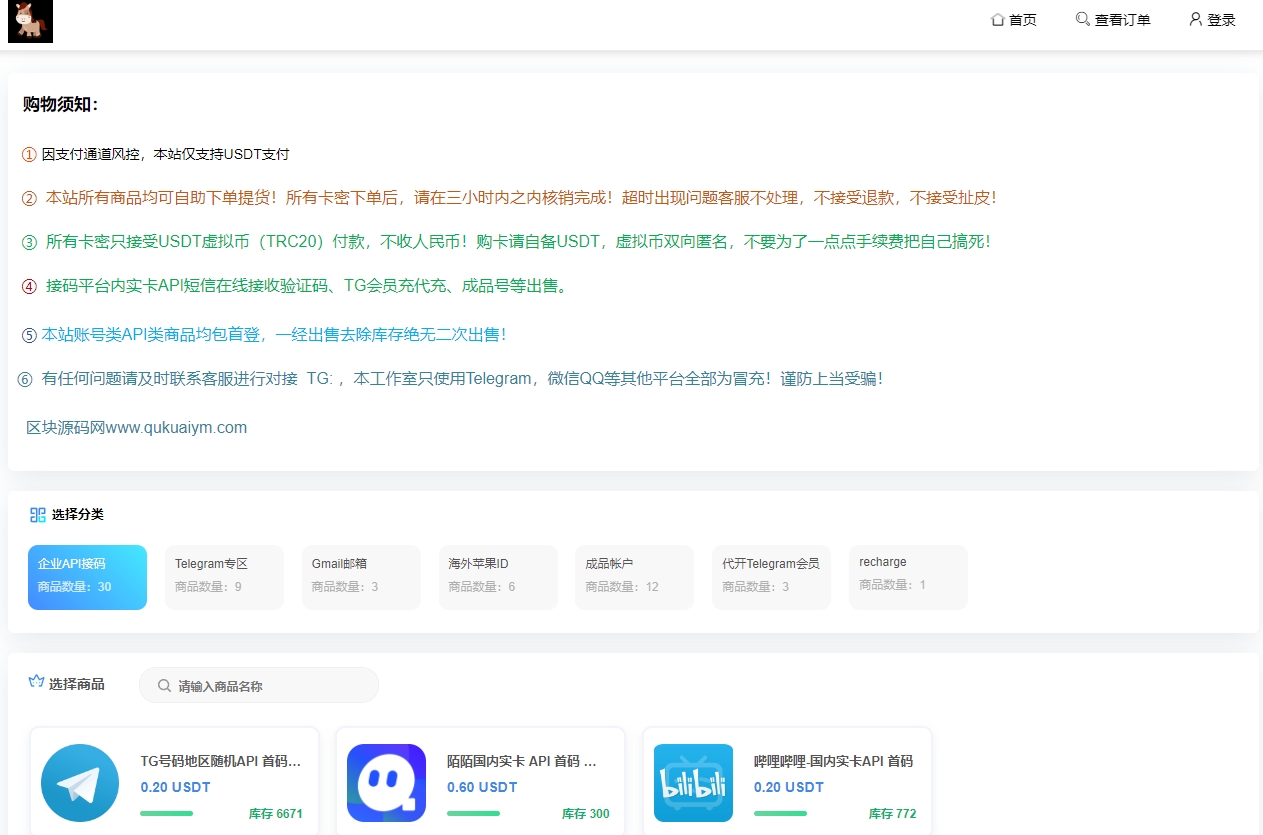Click 商品数量: 12 under 成品帐户
This screenshot has height=835, width=1263.
pyautogui.click(x=622, y=587)
